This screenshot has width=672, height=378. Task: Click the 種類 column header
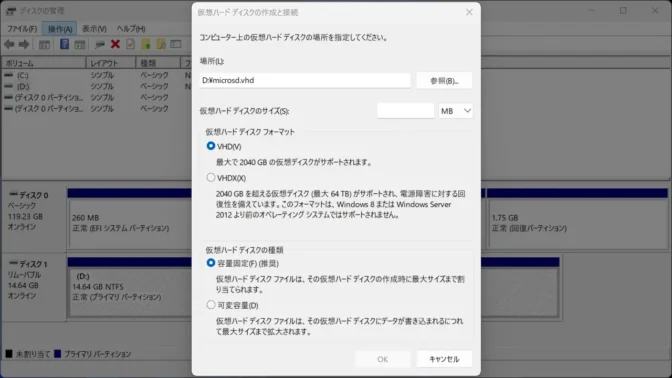point(158,63)
